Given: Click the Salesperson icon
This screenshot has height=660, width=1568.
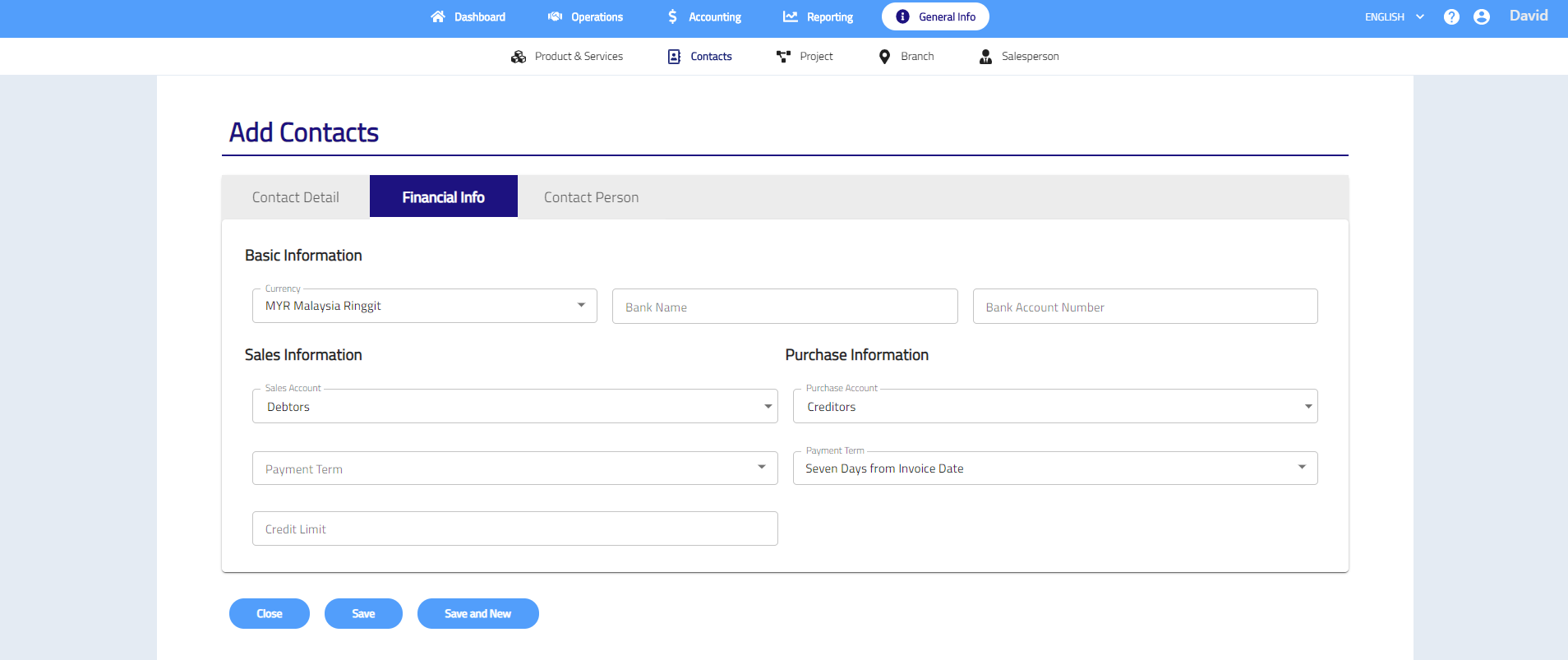Looking at the screenshot, I should pos(985,57).
